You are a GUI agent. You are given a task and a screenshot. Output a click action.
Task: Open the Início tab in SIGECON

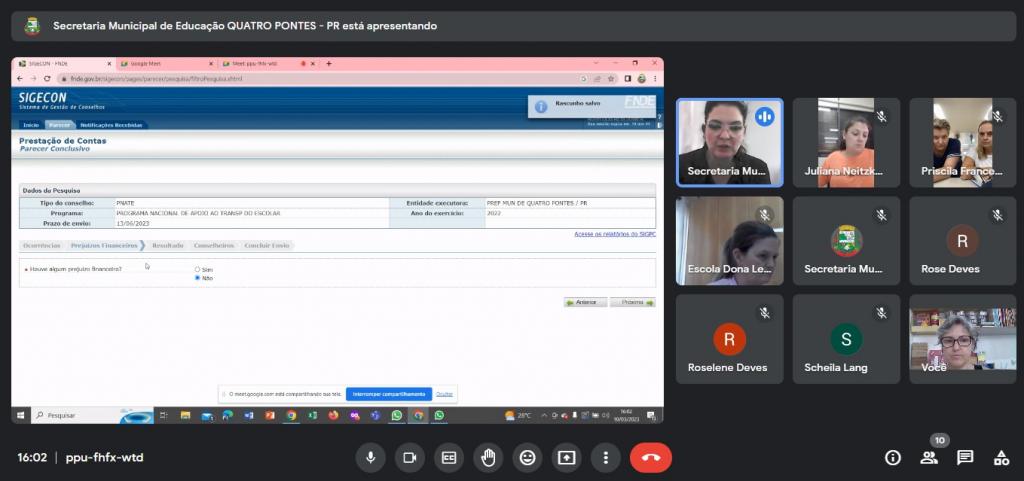[31, 125]
